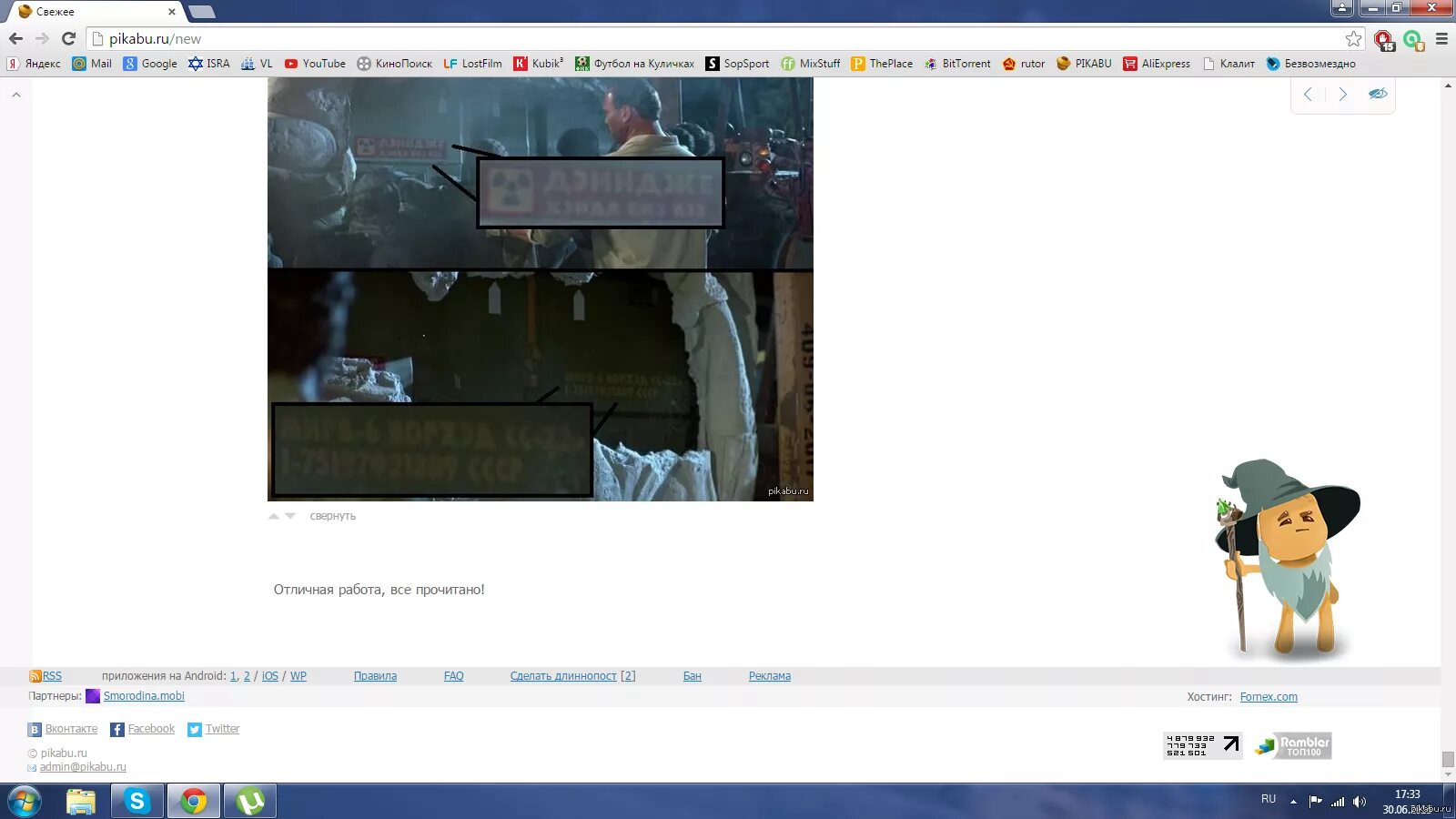Open the SopSport bookmark

[x=737, y=64]
